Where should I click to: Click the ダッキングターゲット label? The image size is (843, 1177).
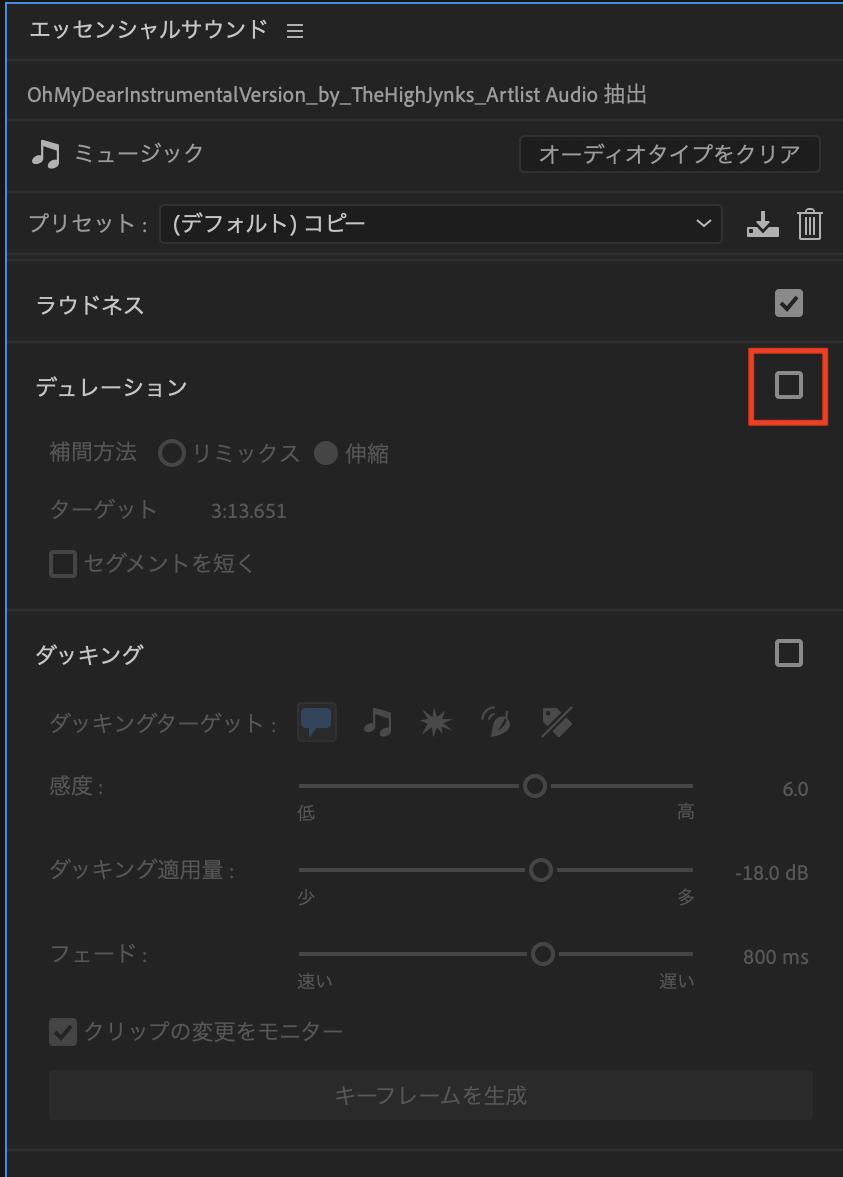pos(163,724)
